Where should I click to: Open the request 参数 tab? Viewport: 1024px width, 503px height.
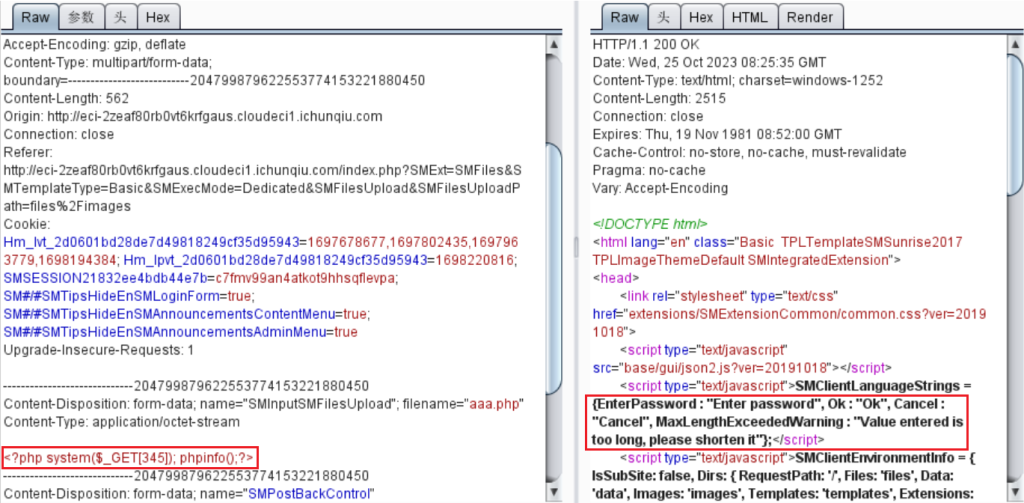[81, 16]
